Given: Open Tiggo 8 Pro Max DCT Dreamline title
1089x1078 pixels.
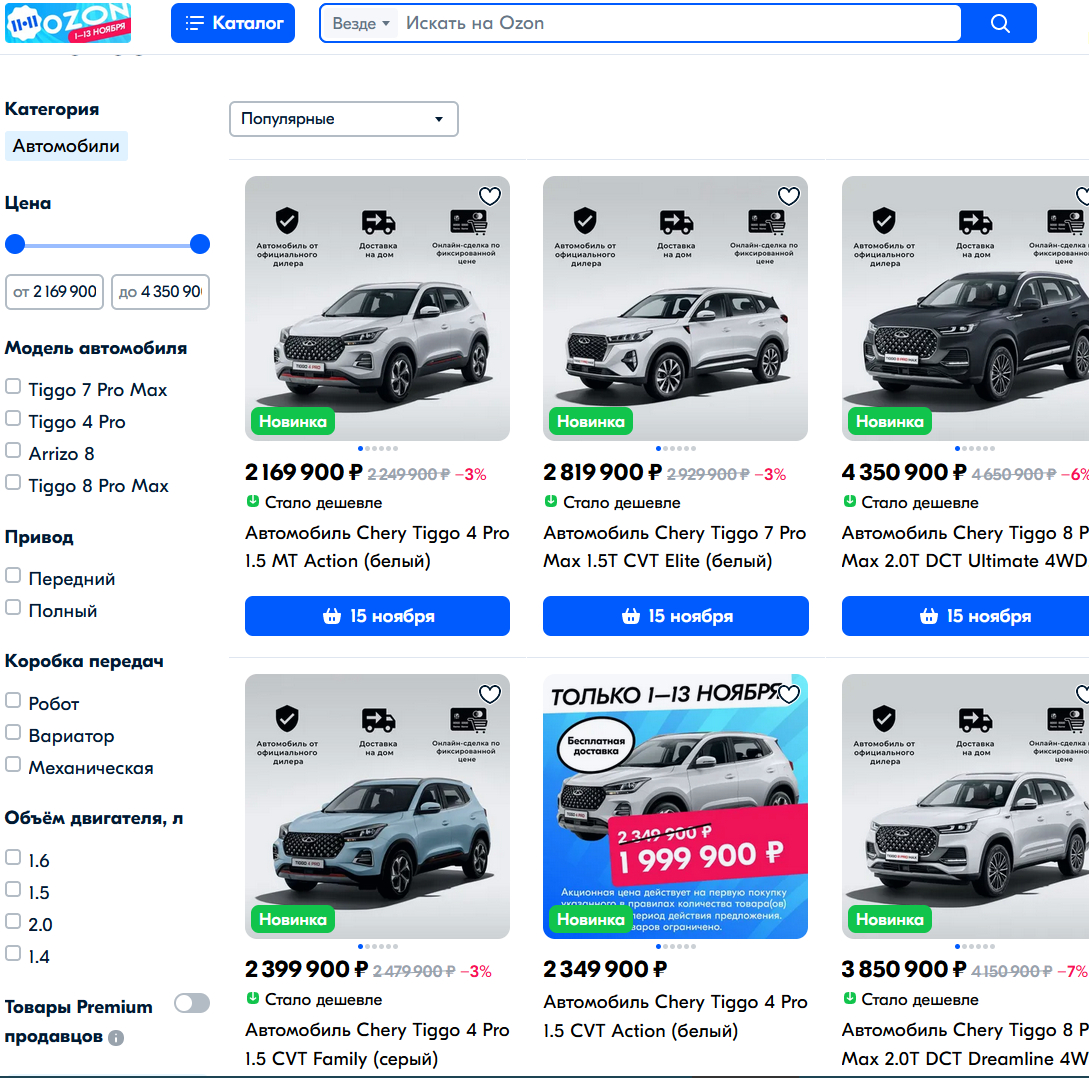Looking at the screenshot, I should pos(965,1045).
